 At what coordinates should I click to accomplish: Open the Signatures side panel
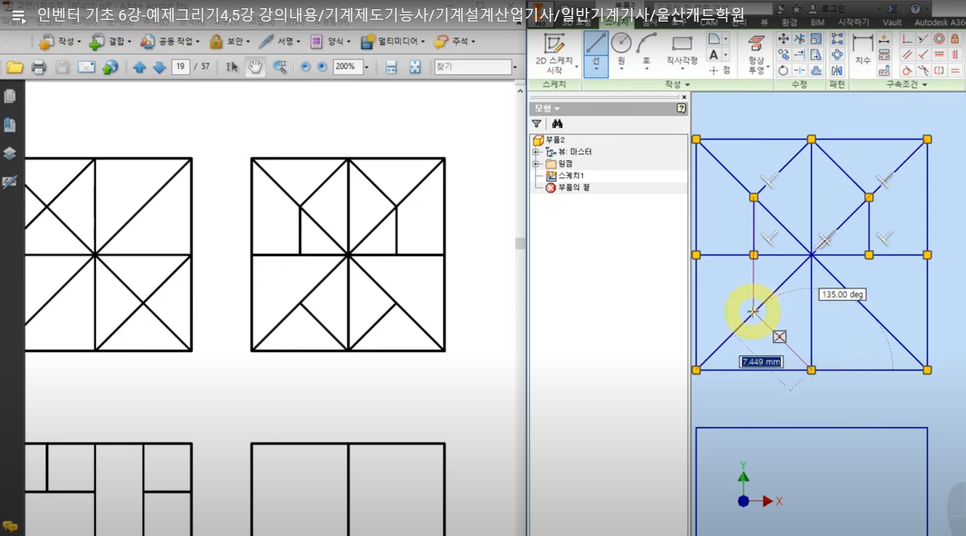click(10, 182)
